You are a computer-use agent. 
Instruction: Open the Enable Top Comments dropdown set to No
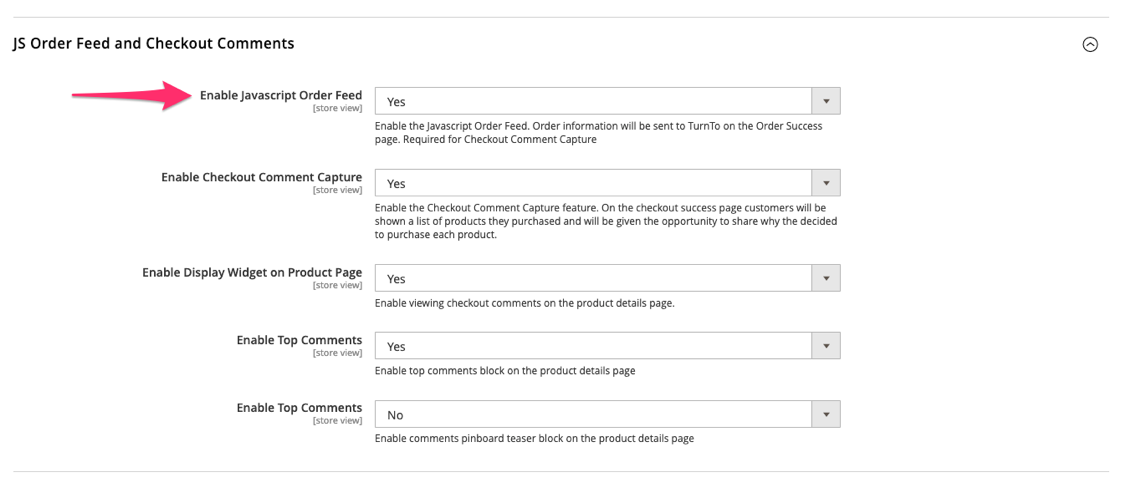(x=593, y=414)
